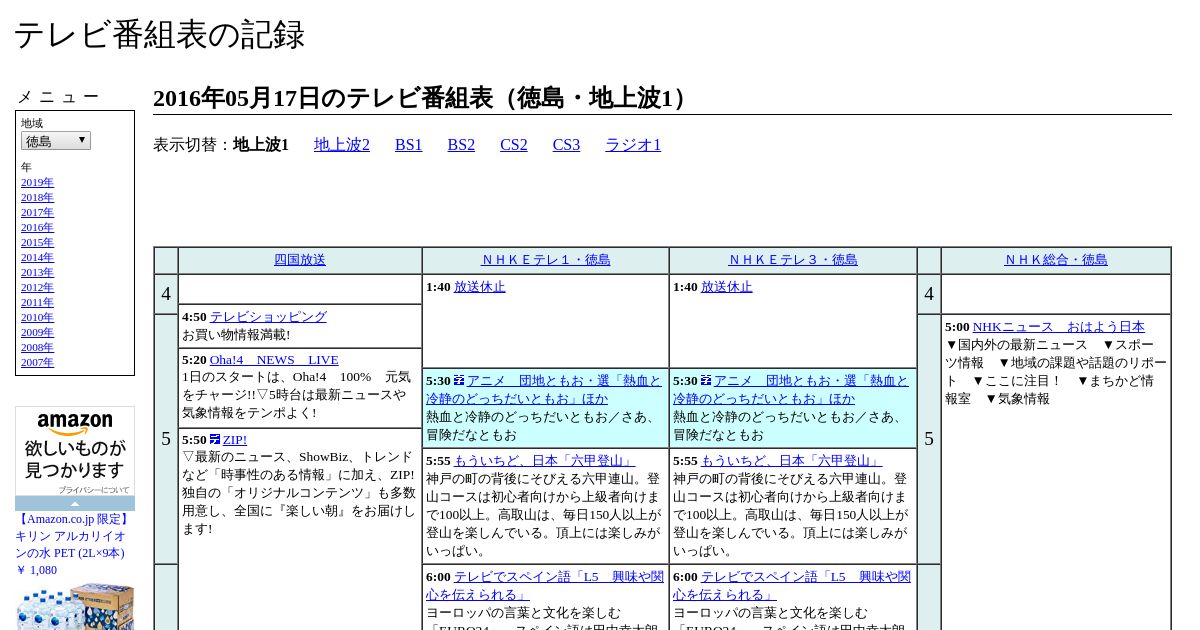Open the Oha!4 NEWS LIVE program
Viewport: 1200px width, 630px height.
click(x=274, y=360)
